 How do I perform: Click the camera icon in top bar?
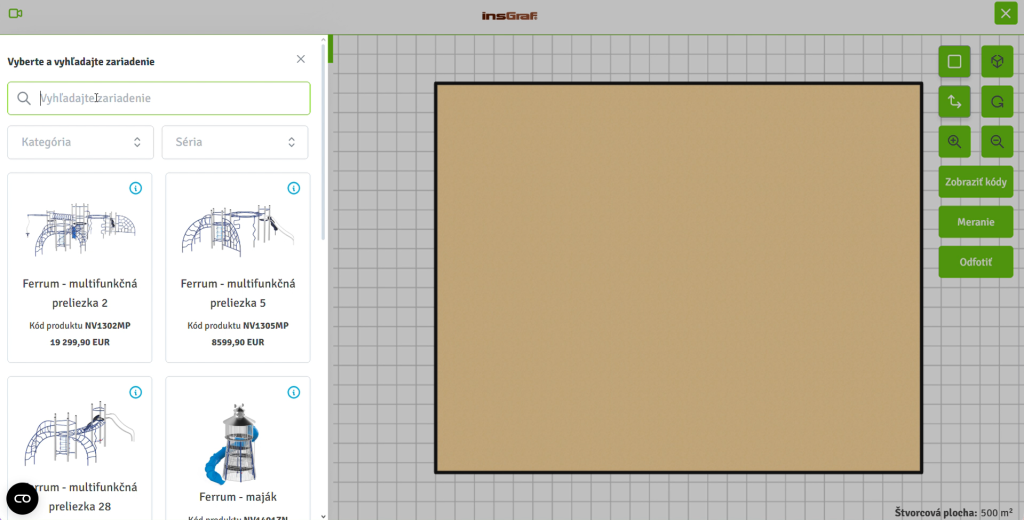[x=16, y=13]
